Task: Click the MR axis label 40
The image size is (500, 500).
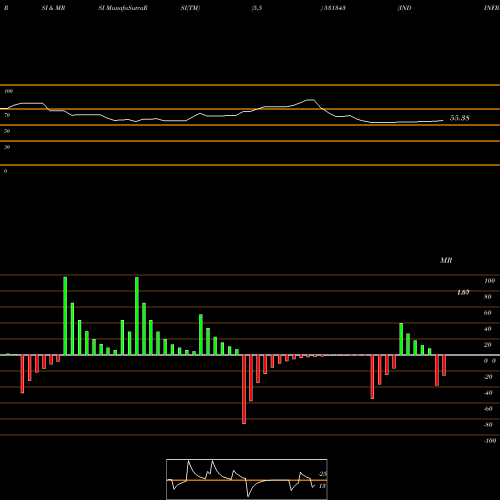Action: pos(488,329)
